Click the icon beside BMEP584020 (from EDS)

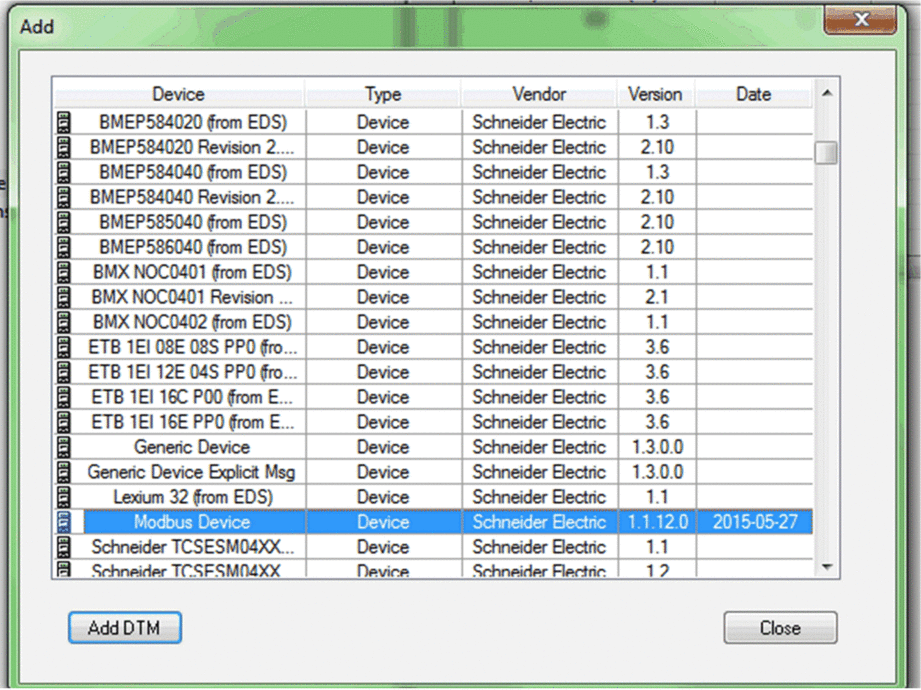(63, 122)
